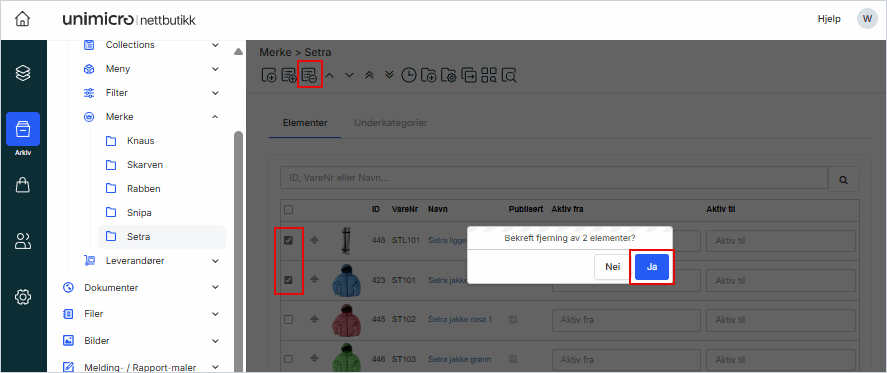Click the double chevron move-to-top icon
The image size is (887, 373).
(369, 75)
